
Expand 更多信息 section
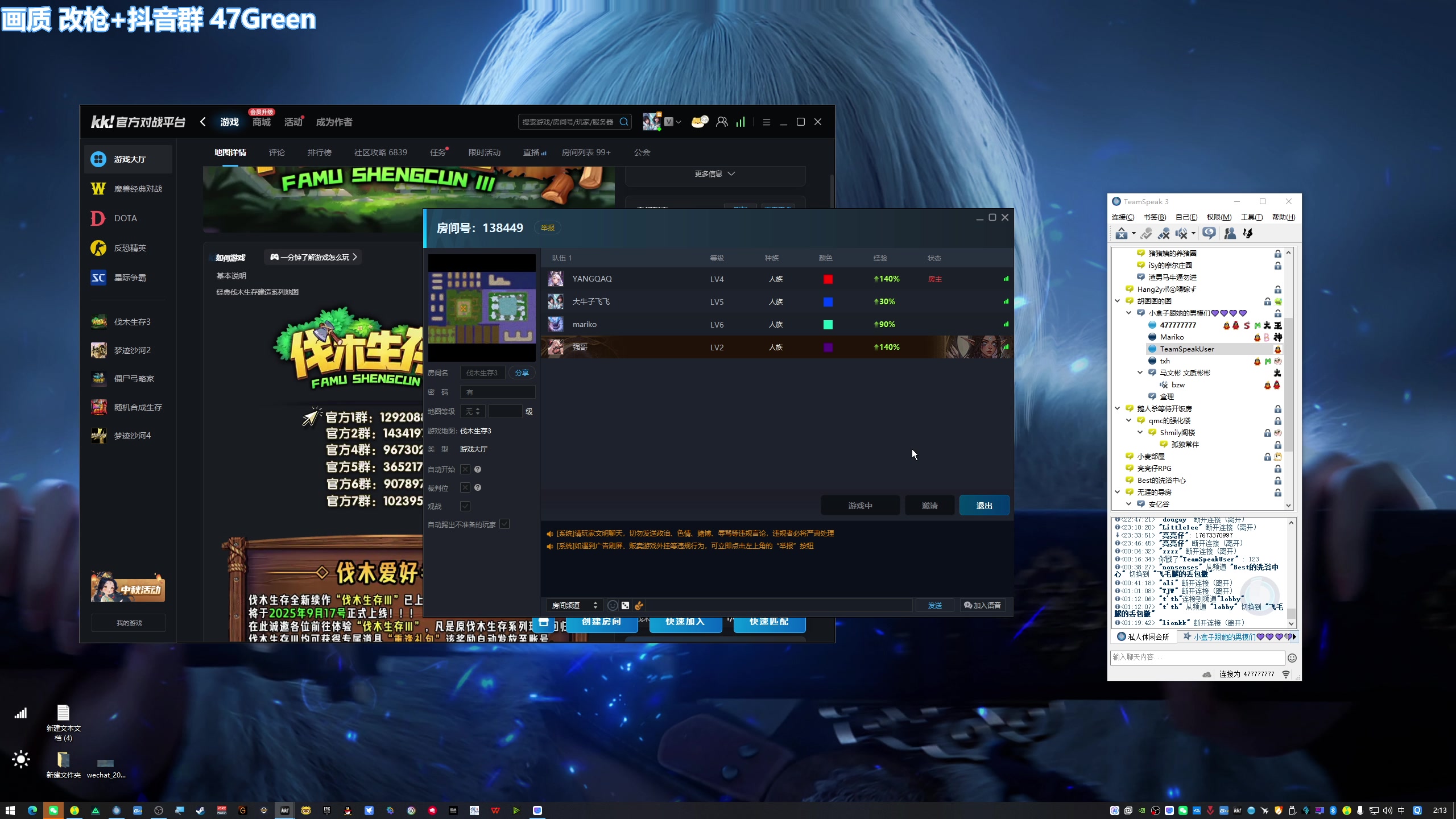coord(715,174)
